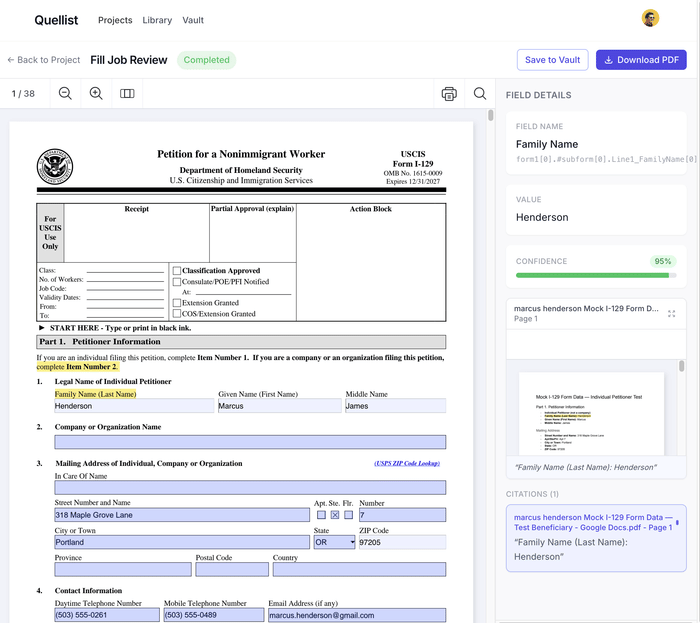This screenshot has width=700, height=623.
Task: Click the Save to Vault button
Action: click(552, 60)
